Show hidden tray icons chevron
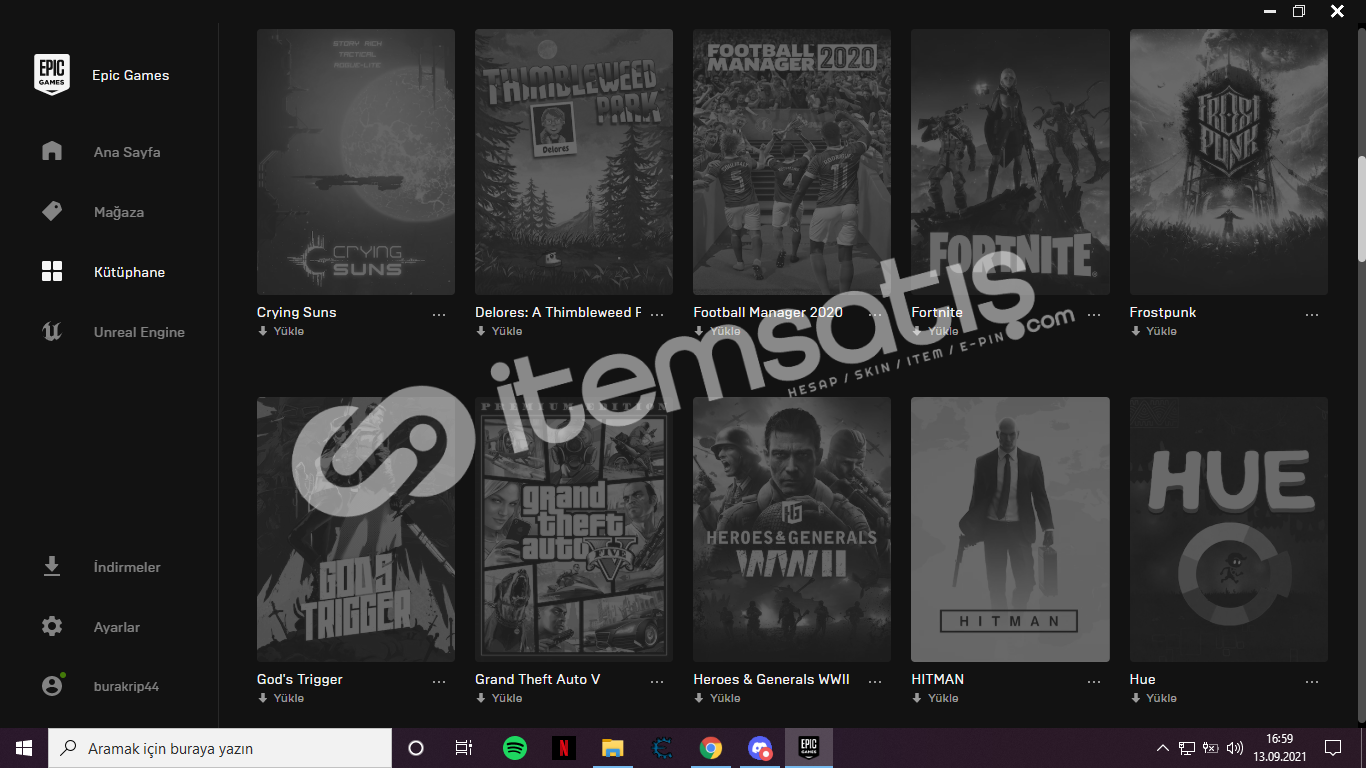 tap(1163, 748)
